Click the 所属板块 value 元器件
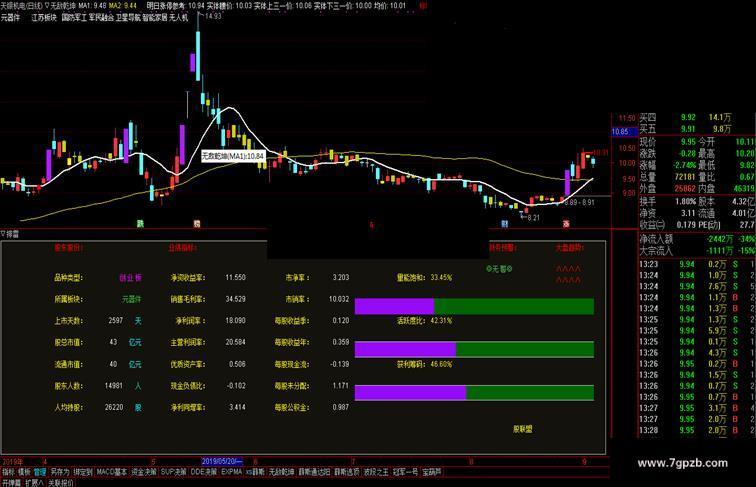This screenshot has height=487, width=756. (x=132, y=299)
